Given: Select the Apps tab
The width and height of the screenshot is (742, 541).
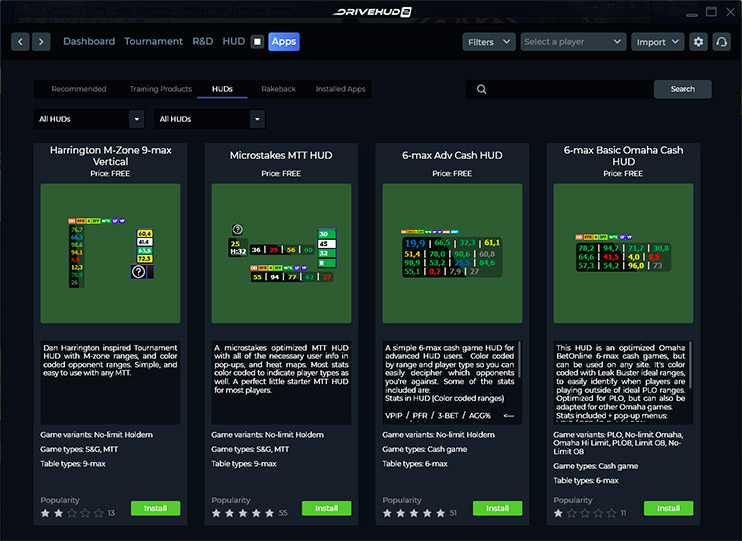Looking at the screenshot, I should point(284,42).
